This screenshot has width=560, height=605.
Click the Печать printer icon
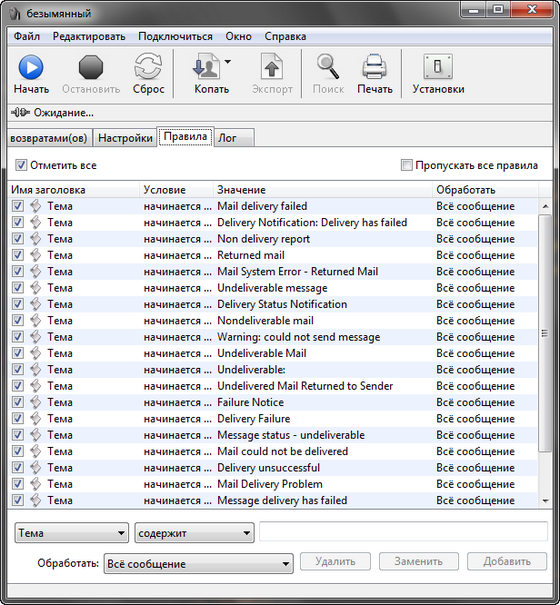(x=374, y=67)
